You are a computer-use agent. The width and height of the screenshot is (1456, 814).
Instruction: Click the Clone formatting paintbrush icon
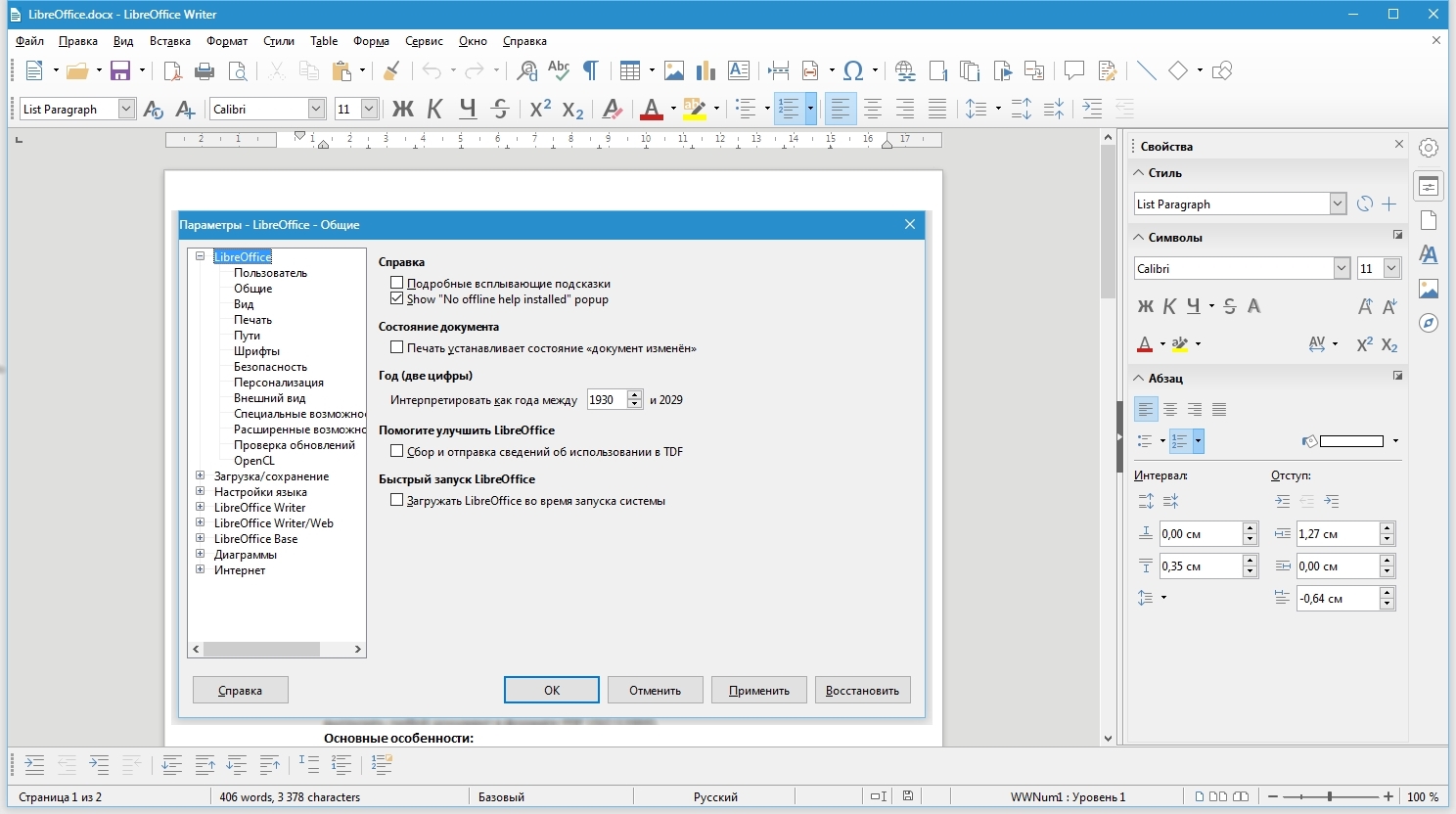click(x=391, y=70)
